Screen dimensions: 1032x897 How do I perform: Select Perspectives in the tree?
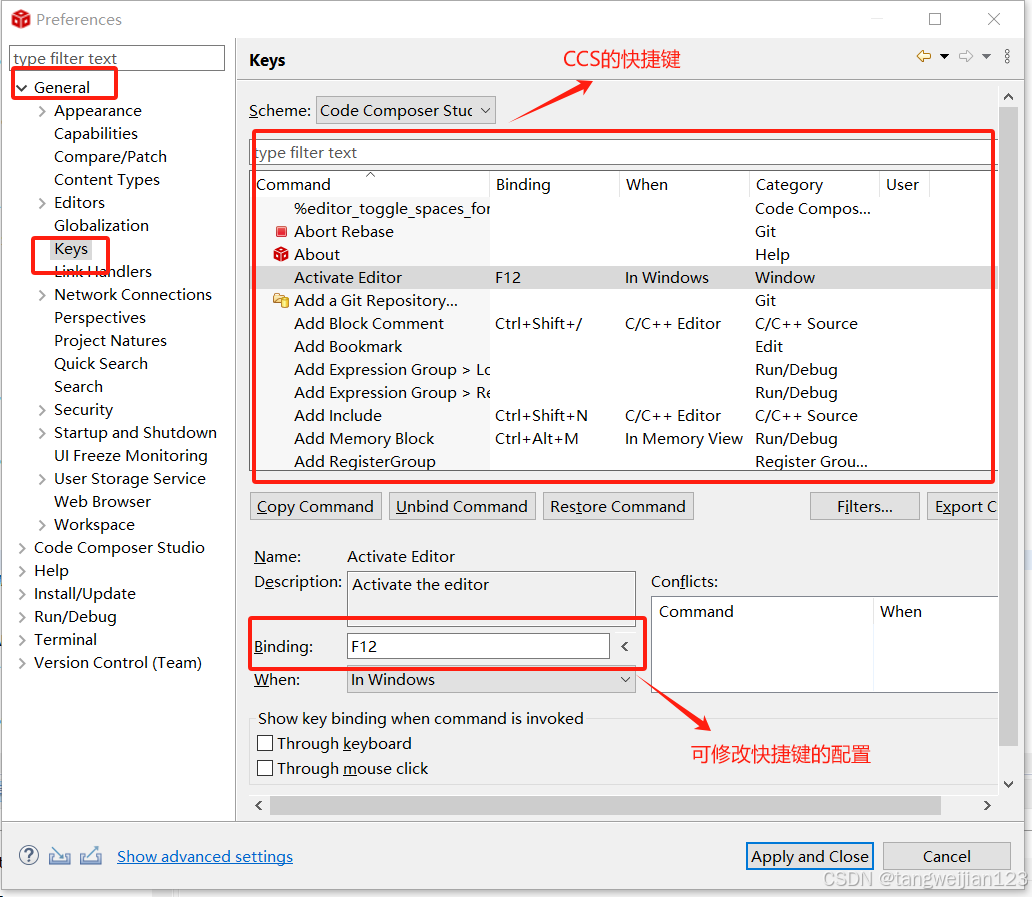(99, 318)
